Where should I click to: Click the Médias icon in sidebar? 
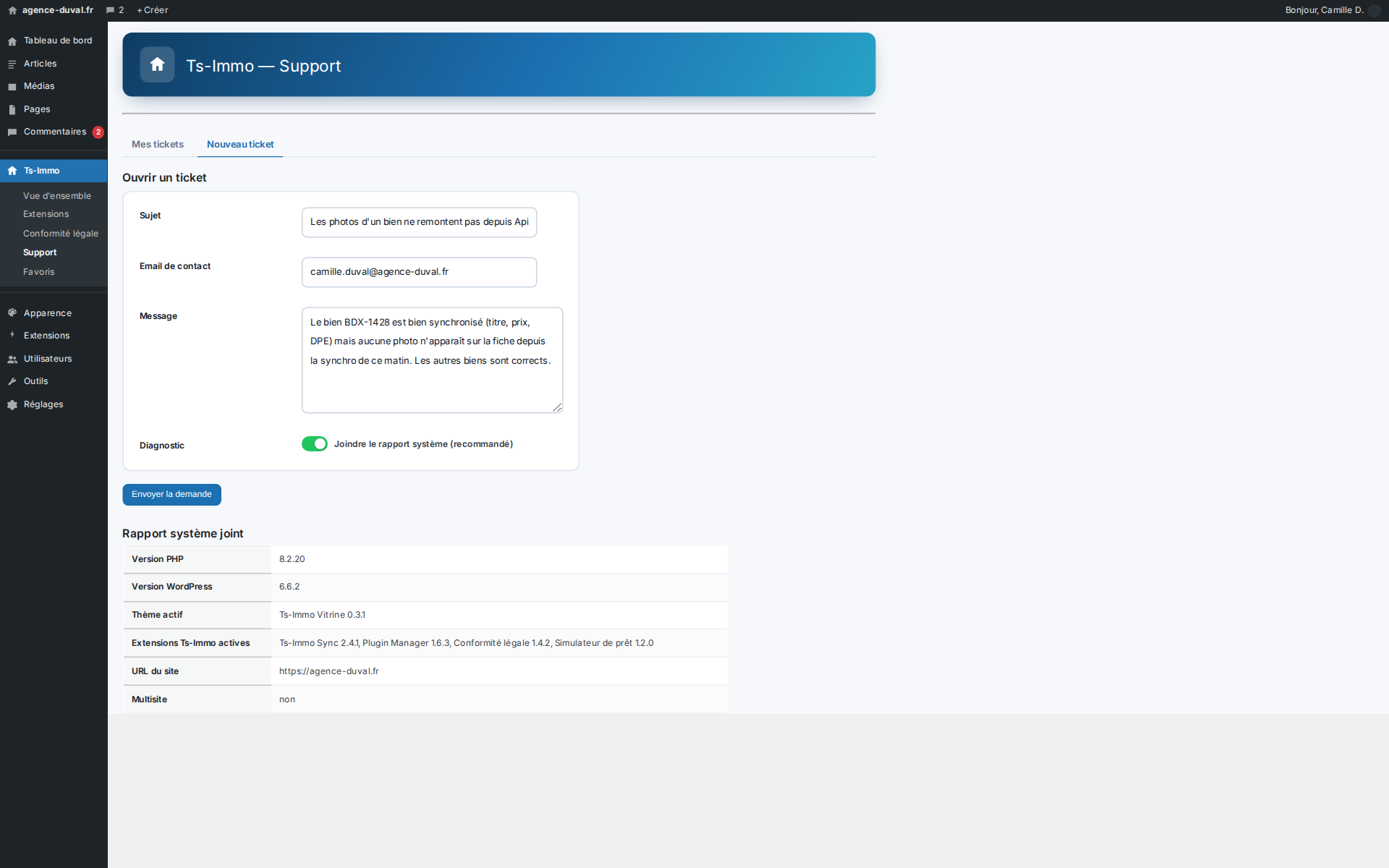coord(12,87)
